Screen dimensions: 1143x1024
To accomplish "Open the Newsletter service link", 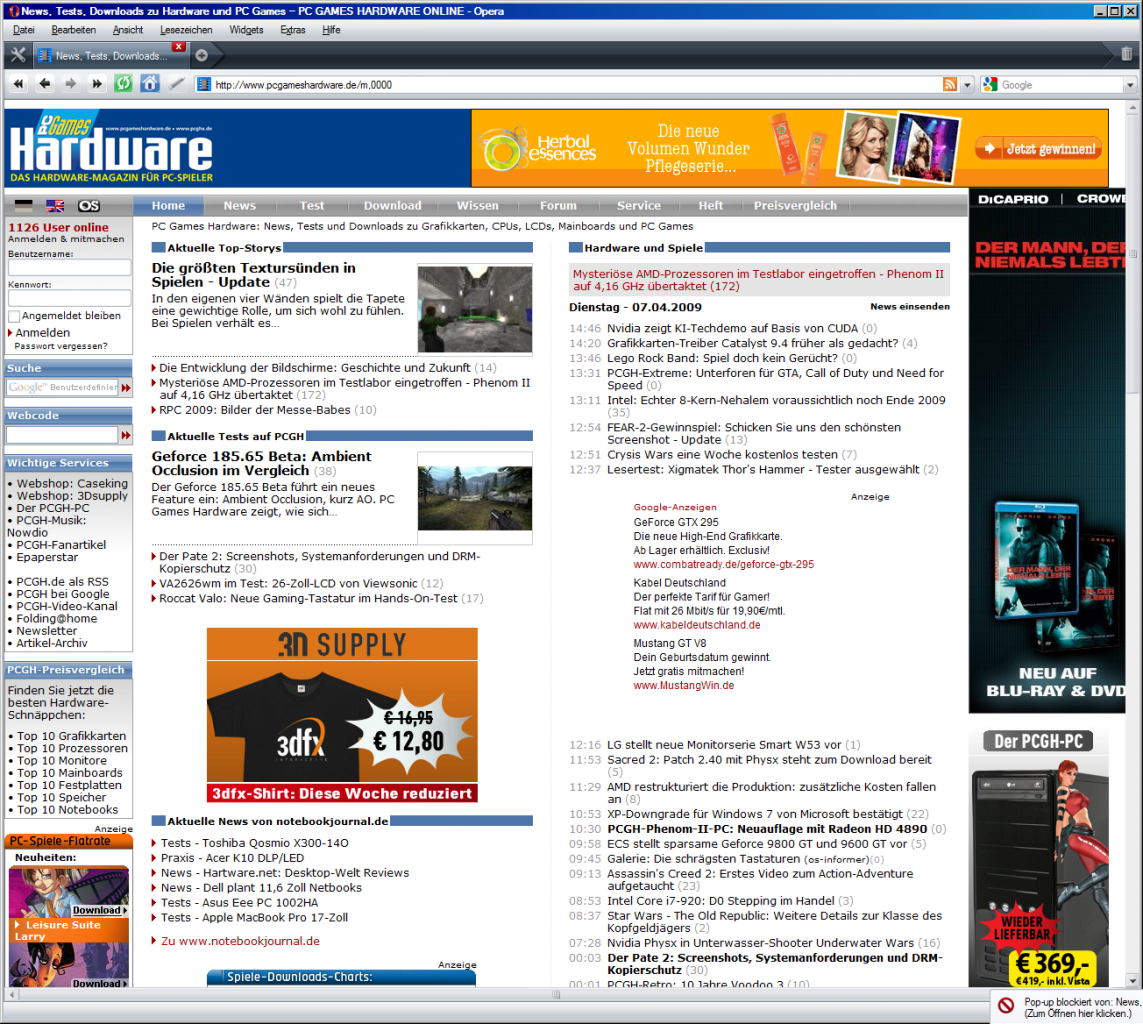I will point(47,630).
